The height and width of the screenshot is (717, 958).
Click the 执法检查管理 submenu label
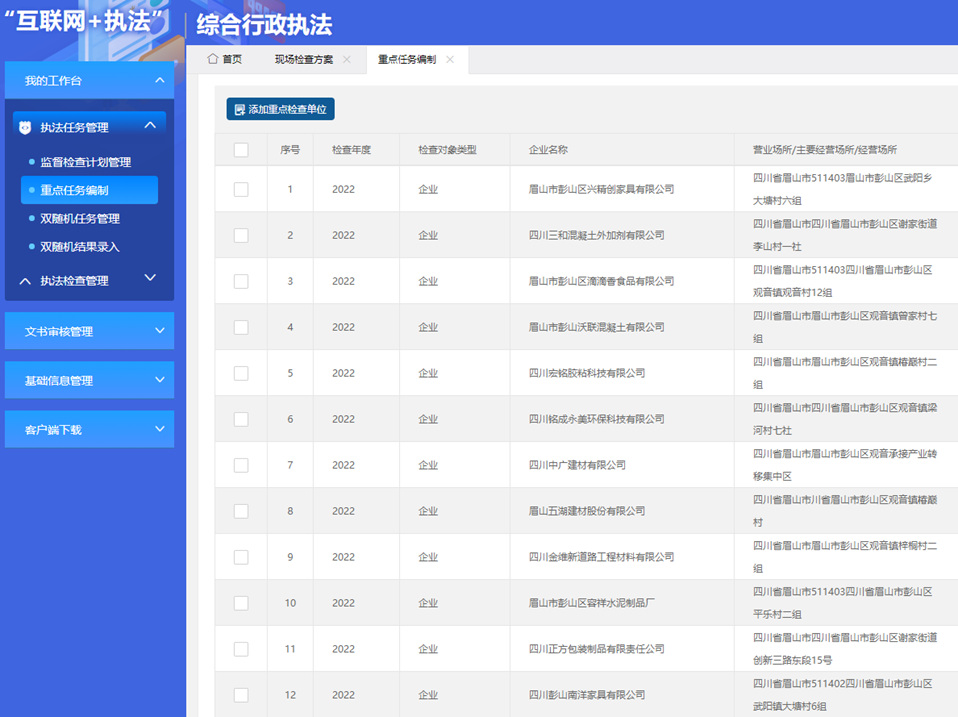coord(75,281)
